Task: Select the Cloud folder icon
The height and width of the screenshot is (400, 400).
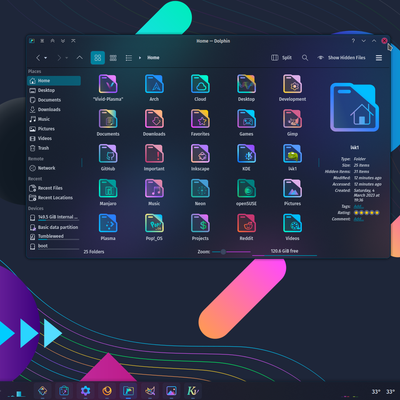Action: click(x=200, y=84)
